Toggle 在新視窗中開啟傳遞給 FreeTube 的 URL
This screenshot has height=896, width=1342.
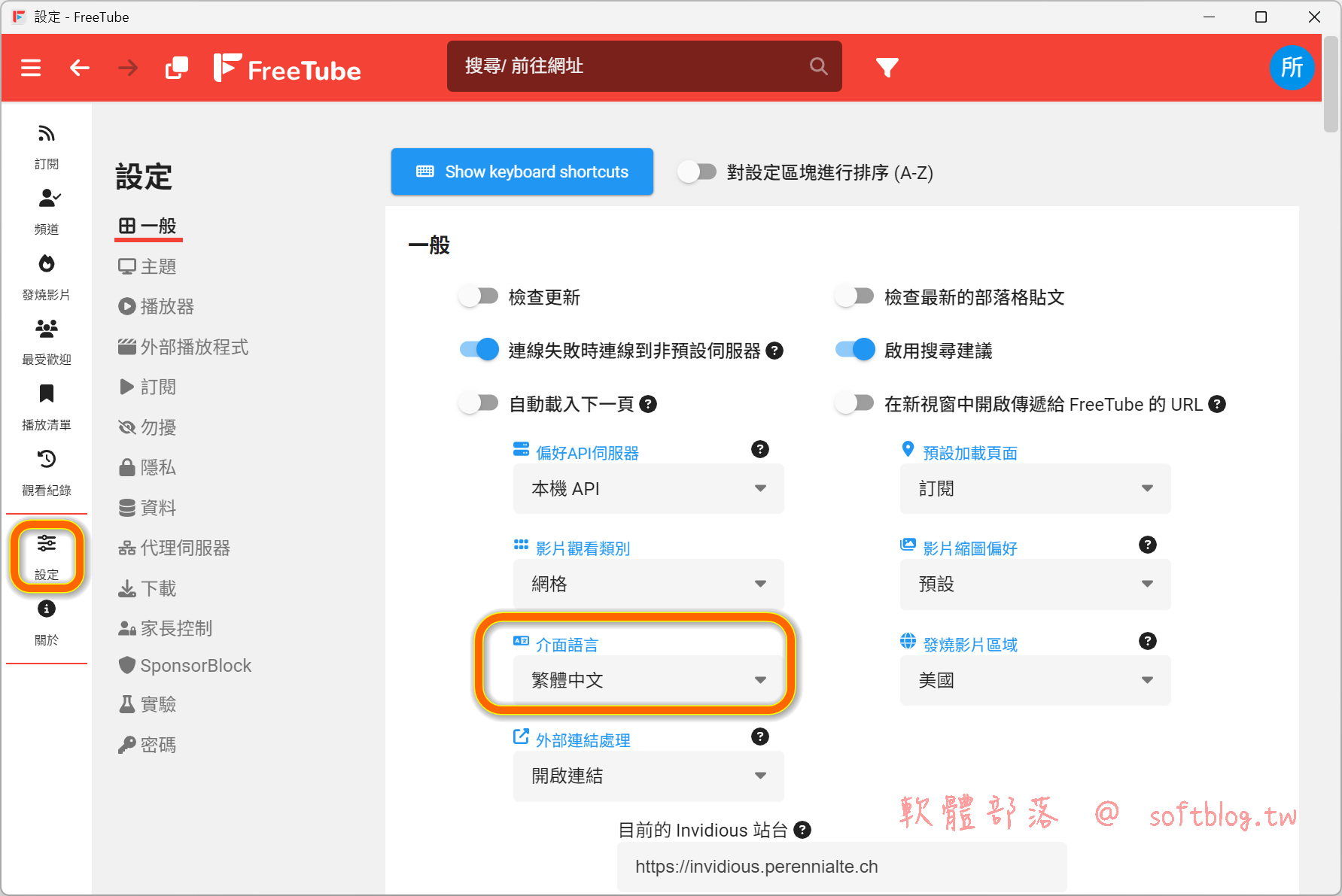point(854,404)
